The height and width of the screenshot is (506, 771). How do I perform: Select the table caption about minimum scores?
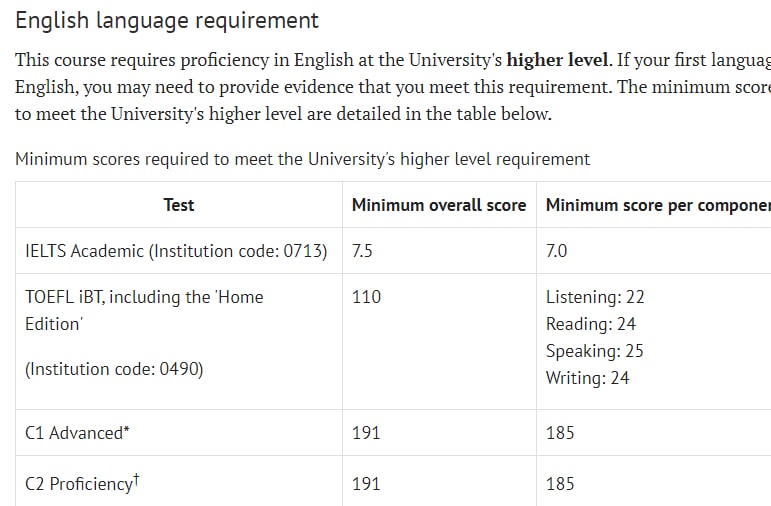pyautogui.click(x=302, y=159)
